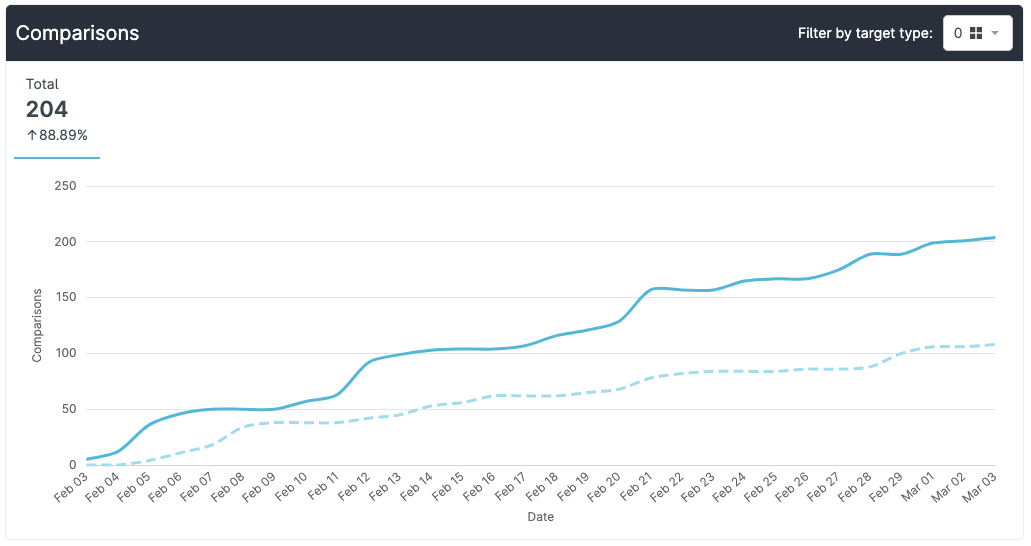Viewport: 1031px width, 546px height.
Task: Expand the dropdown caret arrow
Action: pos(995,33)
